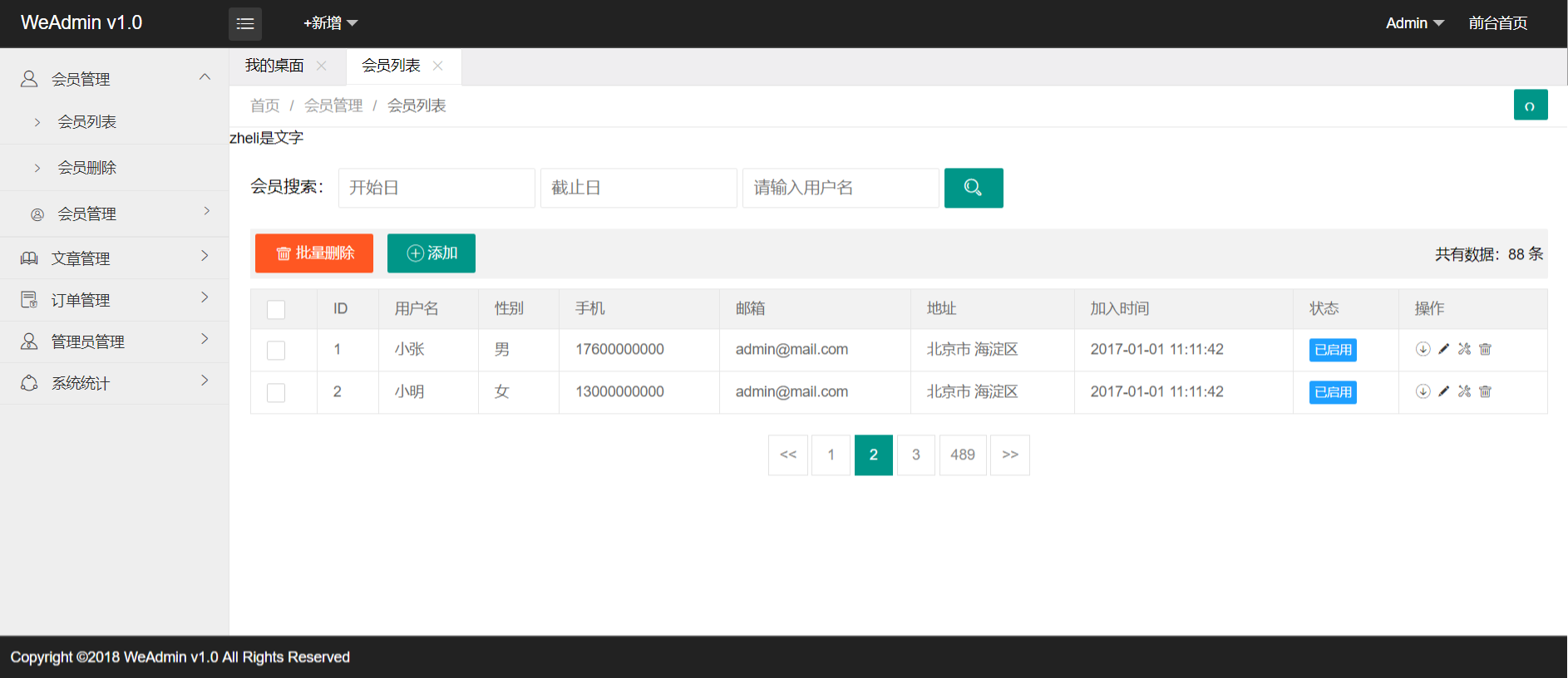1568x678 pixels.
Task: Open 会员删除 in the sidebar
Action: [x=87, y=168]
